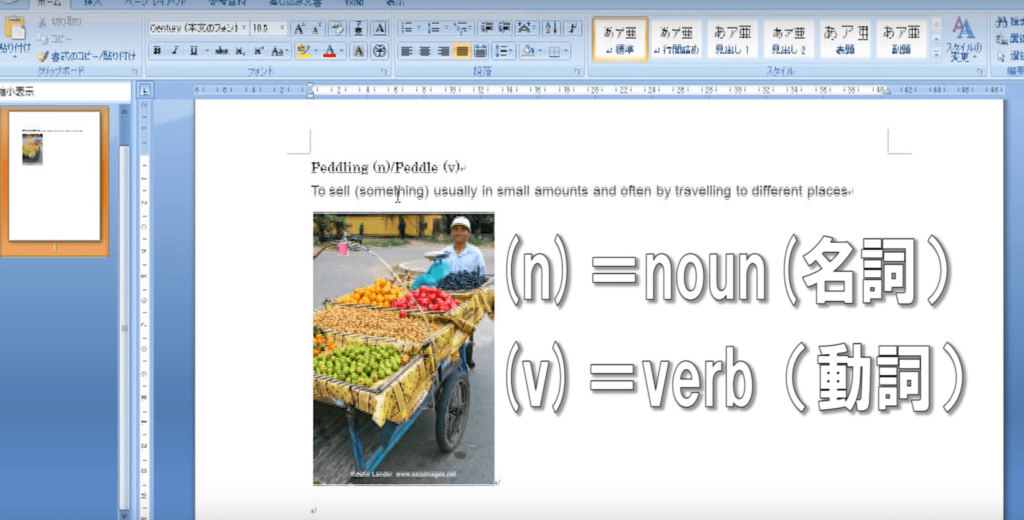Click the Format Painter brush icon
The width and height of the screenshot is (1024, 520).
coord(42,57)
